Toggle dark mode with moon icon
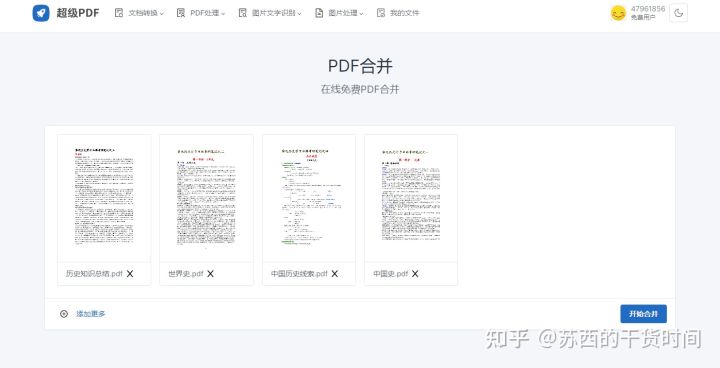The width and height of the screenshot is (720, 368). 678,13
